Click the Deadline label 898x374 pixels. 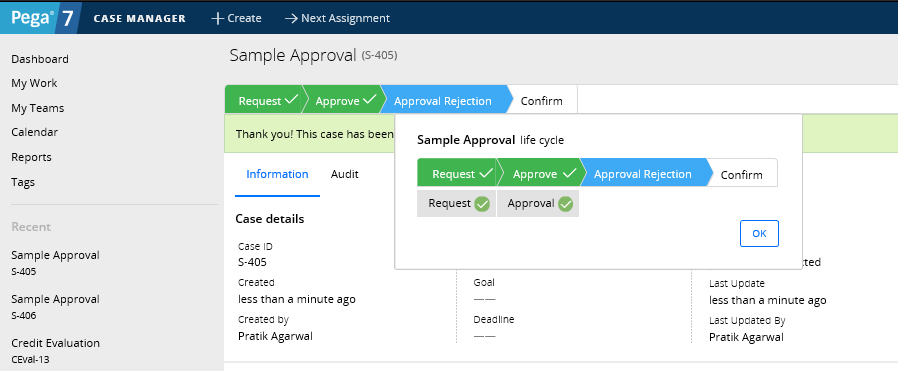494,319
